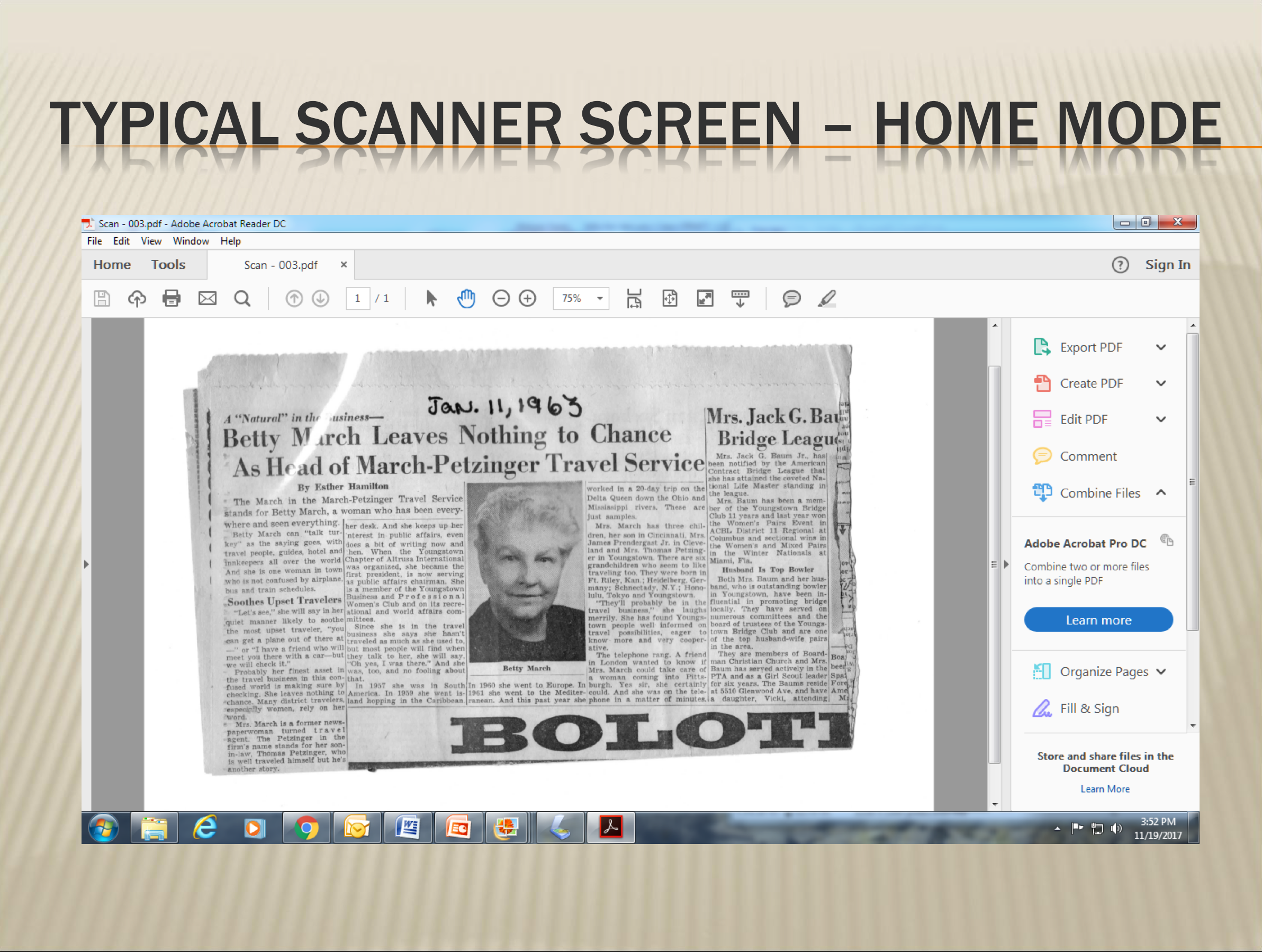The width and height of the screenshot is (1262, 952).
Task: Click document scrollbar down arrow
Action: pos(995,805)
